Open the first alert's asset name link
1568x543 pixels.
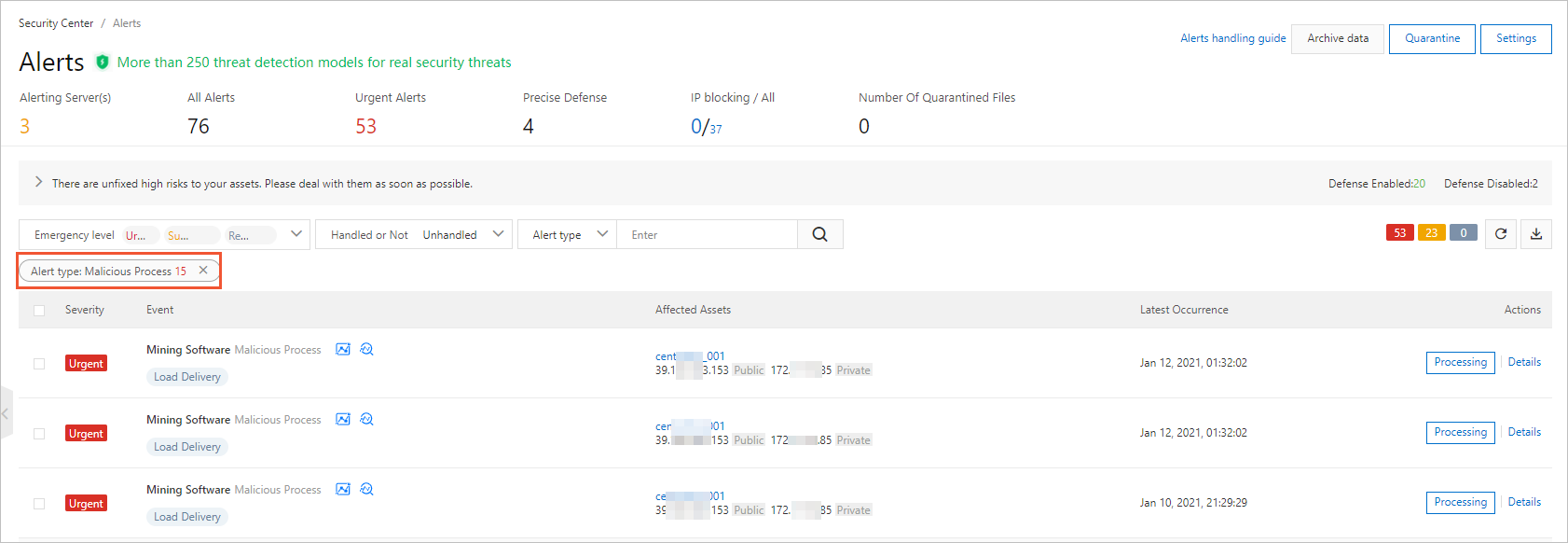(x=690, y=356)
